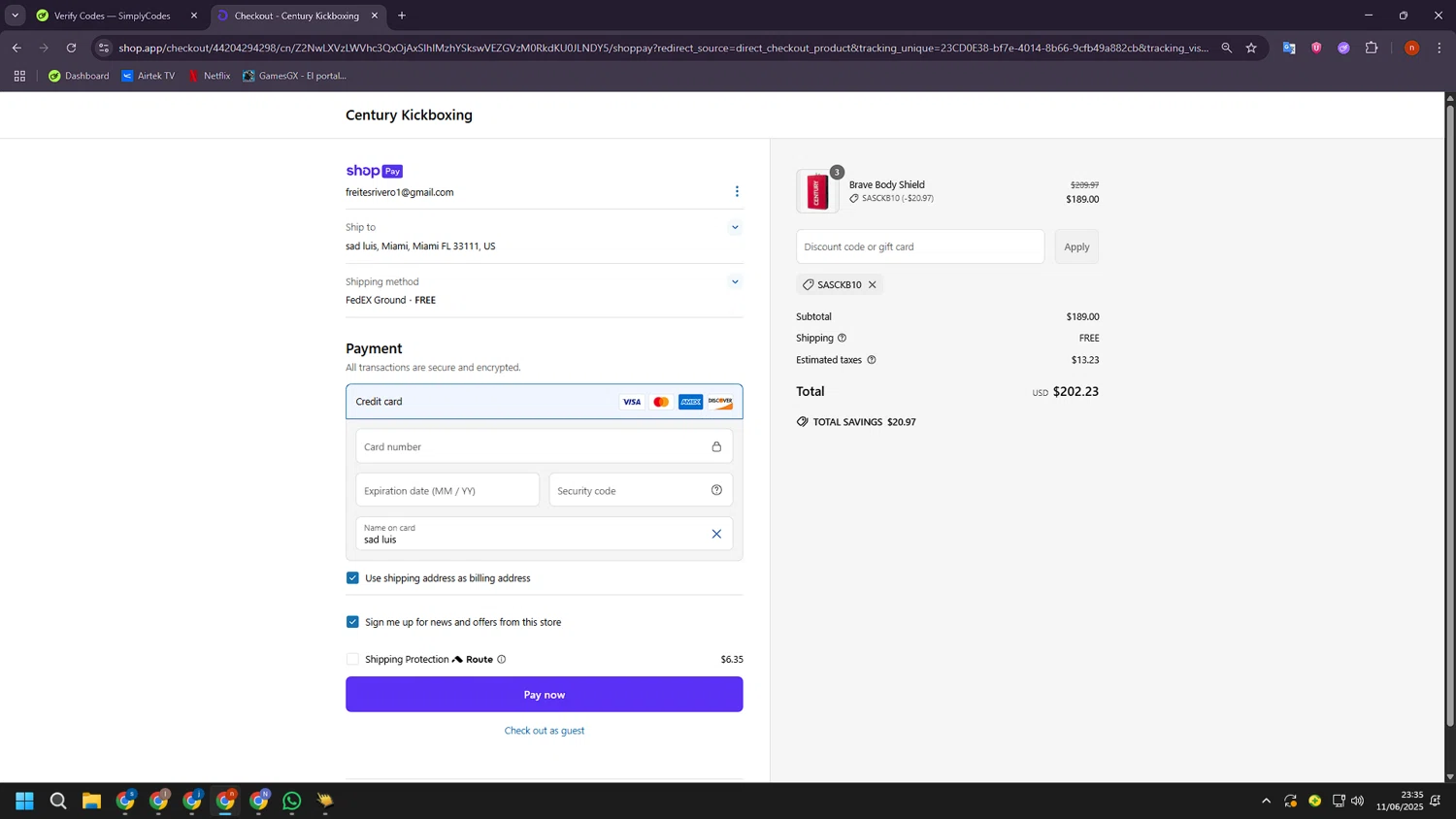Image resolution: width=1456 pixels, height=819 pixels.
Task: Open File Explorer from the taskbar
Action: click(x=91, y=801)
